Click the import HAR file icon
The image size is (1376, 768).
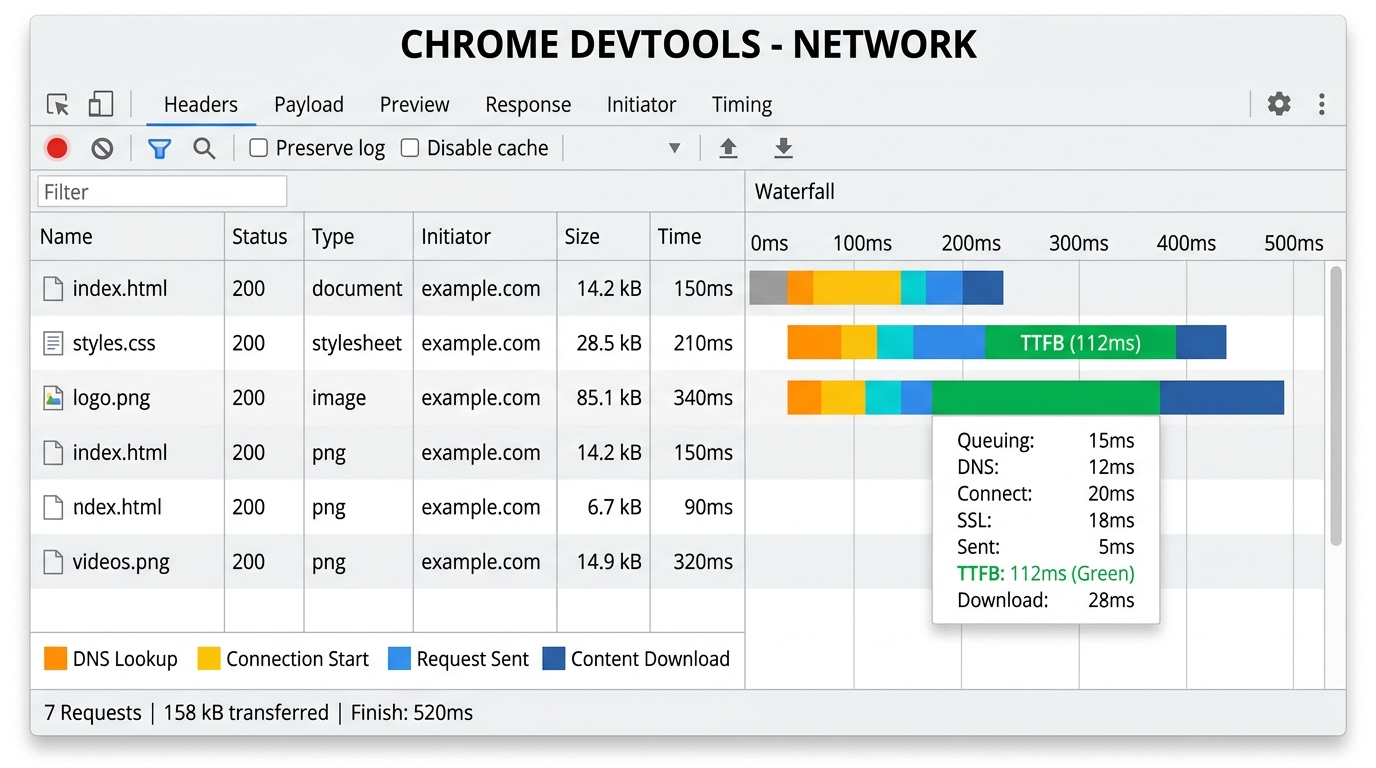pyautogui.click(x=728, y=147)
